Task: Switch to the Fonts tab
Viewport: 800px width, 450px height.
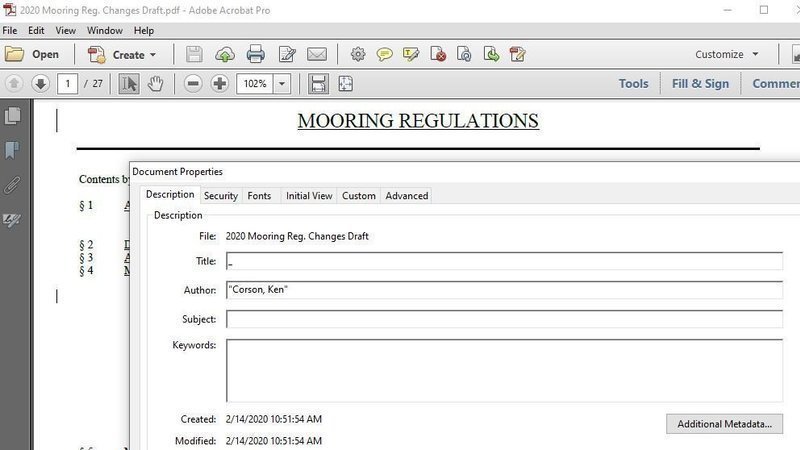Action: coord(259,196)
